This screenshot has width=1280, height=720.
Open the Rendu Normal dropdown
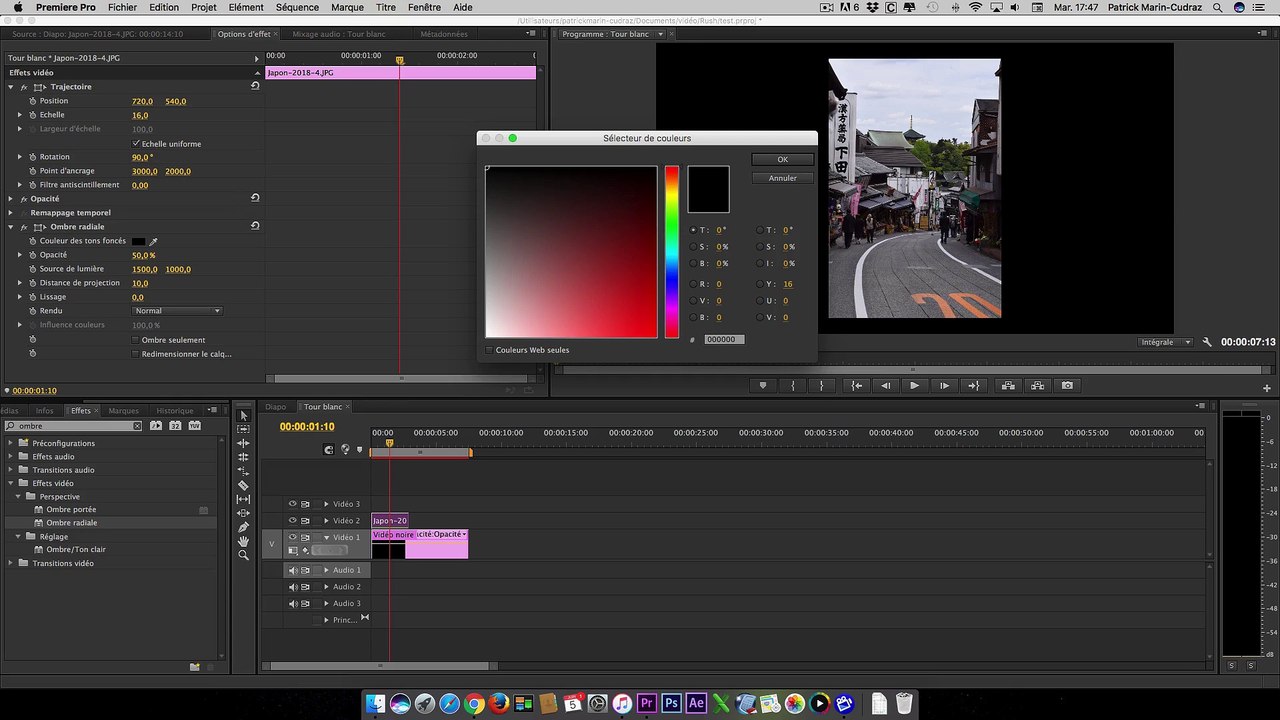point(177,311)
